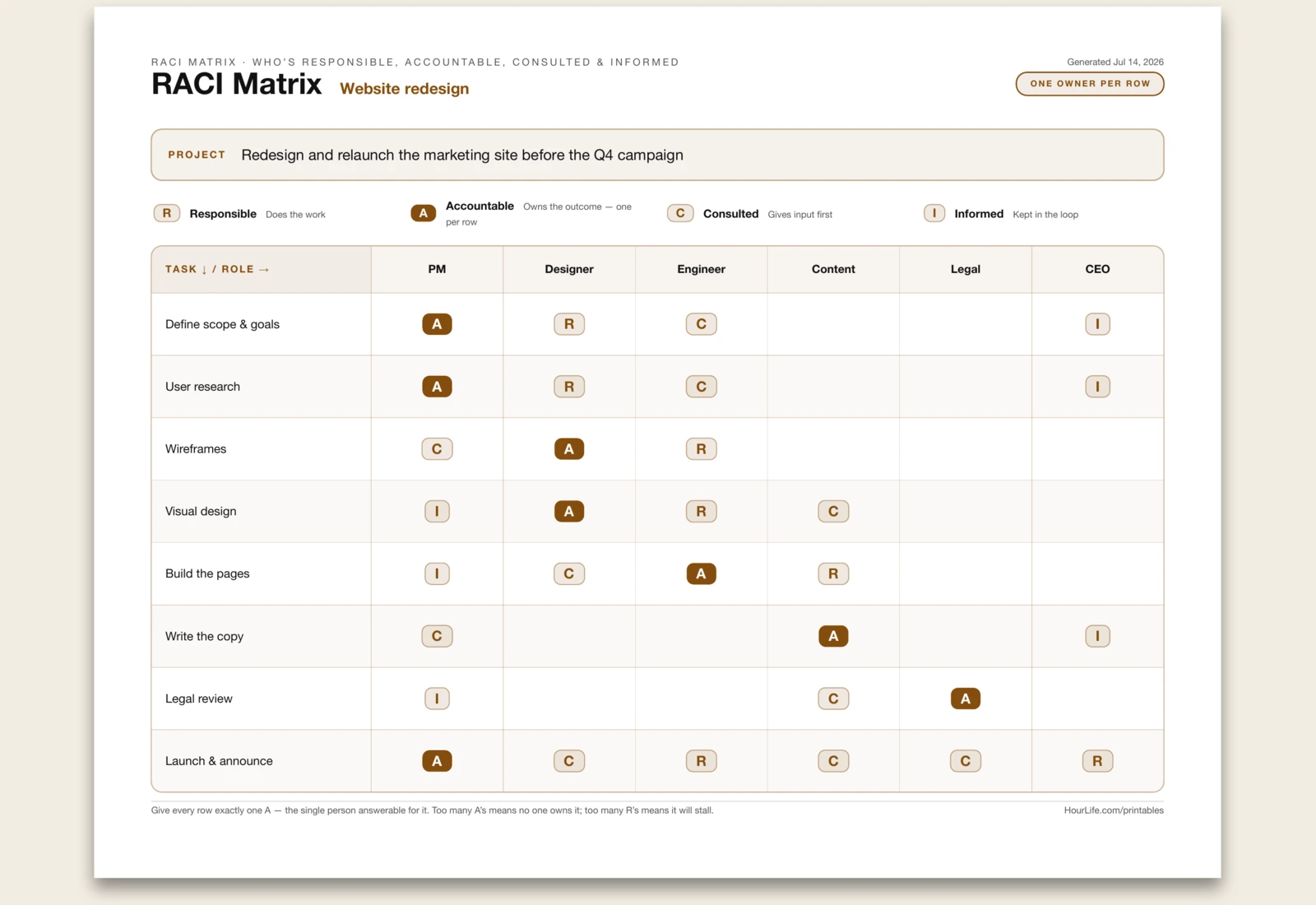The width and height of the screenshot is (1316, 905).
Task: Select the Accountable A legend badge
Action: point(424,214)
